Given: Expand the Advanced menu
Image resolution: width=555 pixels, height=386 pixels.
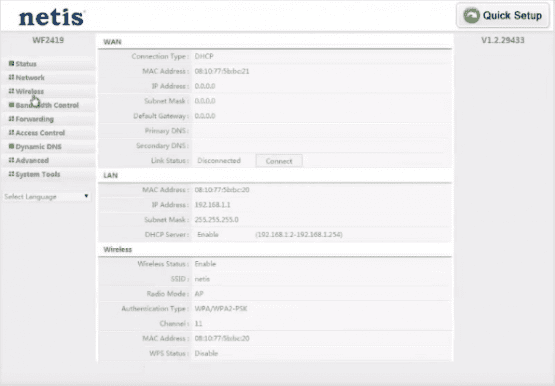Looking at the screenshot, I should click(x=32, y=160).
